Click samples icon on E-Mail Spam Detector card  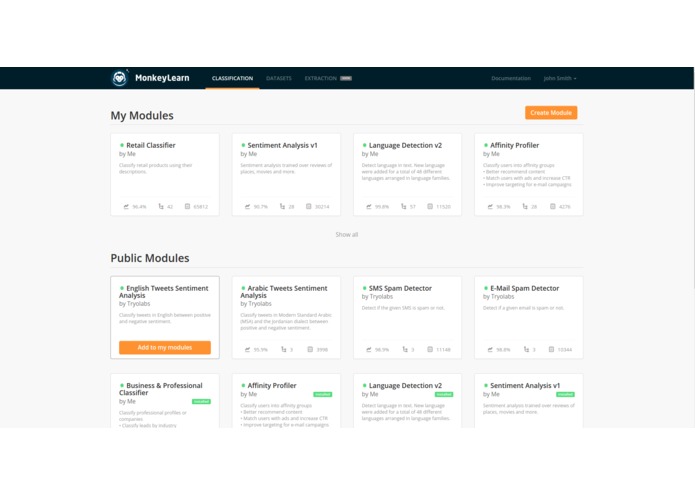pos(551,350)
